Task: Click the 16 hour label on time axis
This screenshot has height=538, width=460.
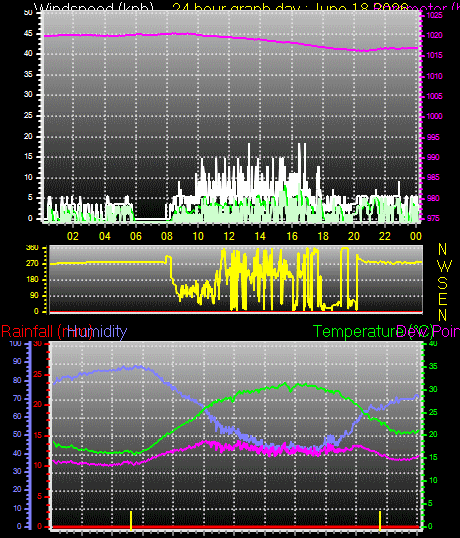Action: tap(292, 236)
